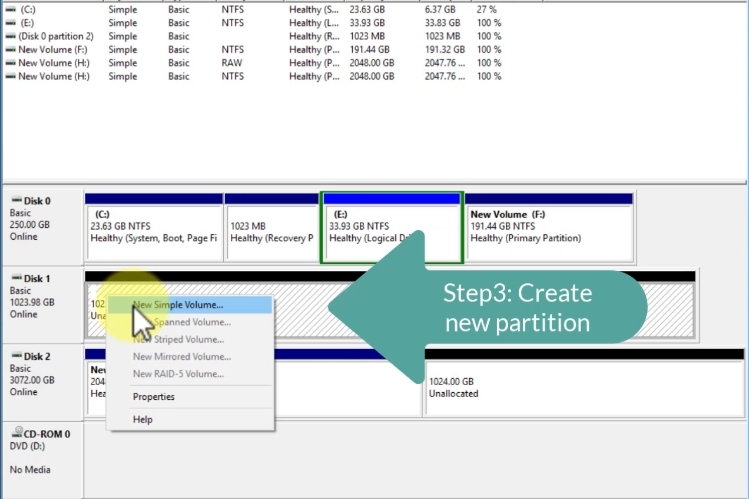Click the Disk 2 drive icon
This screenshot has width=749, height=499.
coord(14,356)
